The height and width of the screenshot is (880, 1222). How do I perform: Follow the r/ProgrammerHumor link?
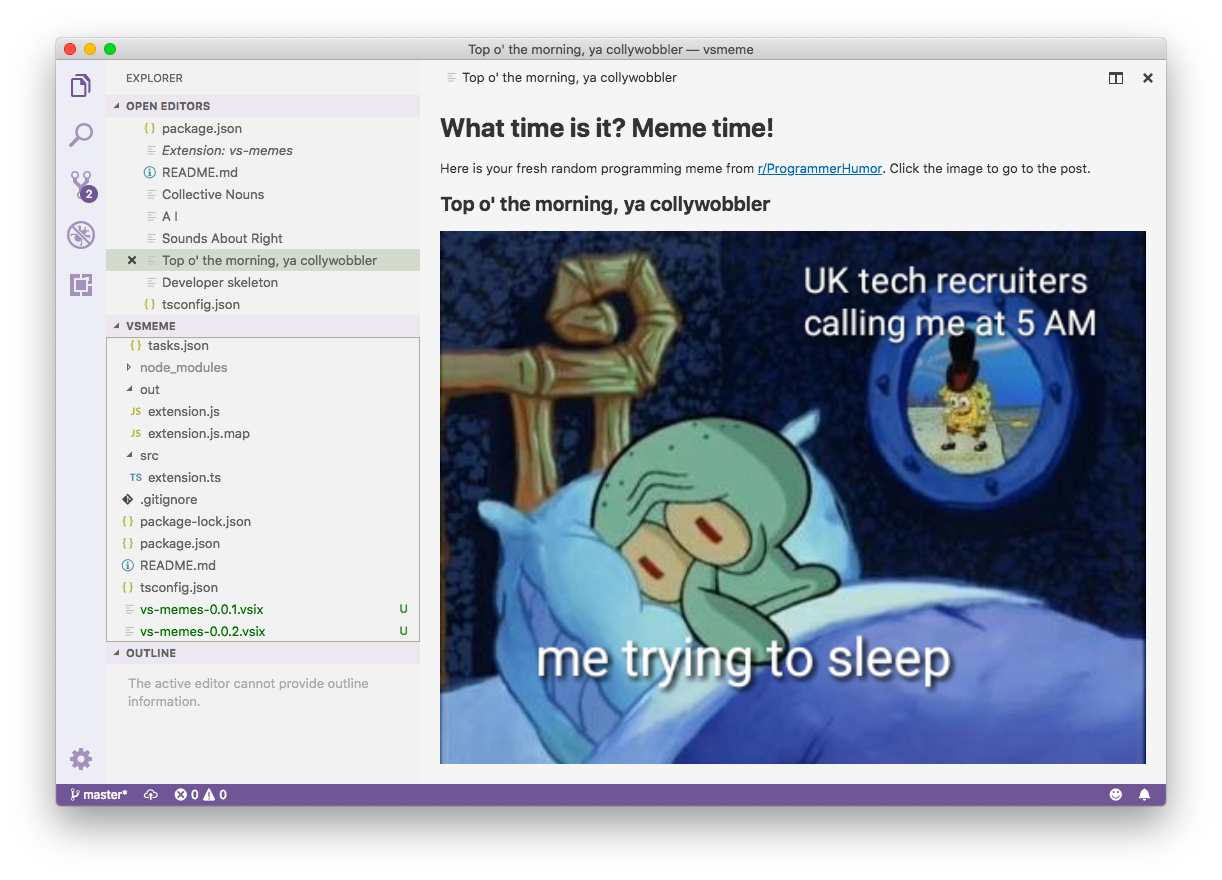click(820, 168)
